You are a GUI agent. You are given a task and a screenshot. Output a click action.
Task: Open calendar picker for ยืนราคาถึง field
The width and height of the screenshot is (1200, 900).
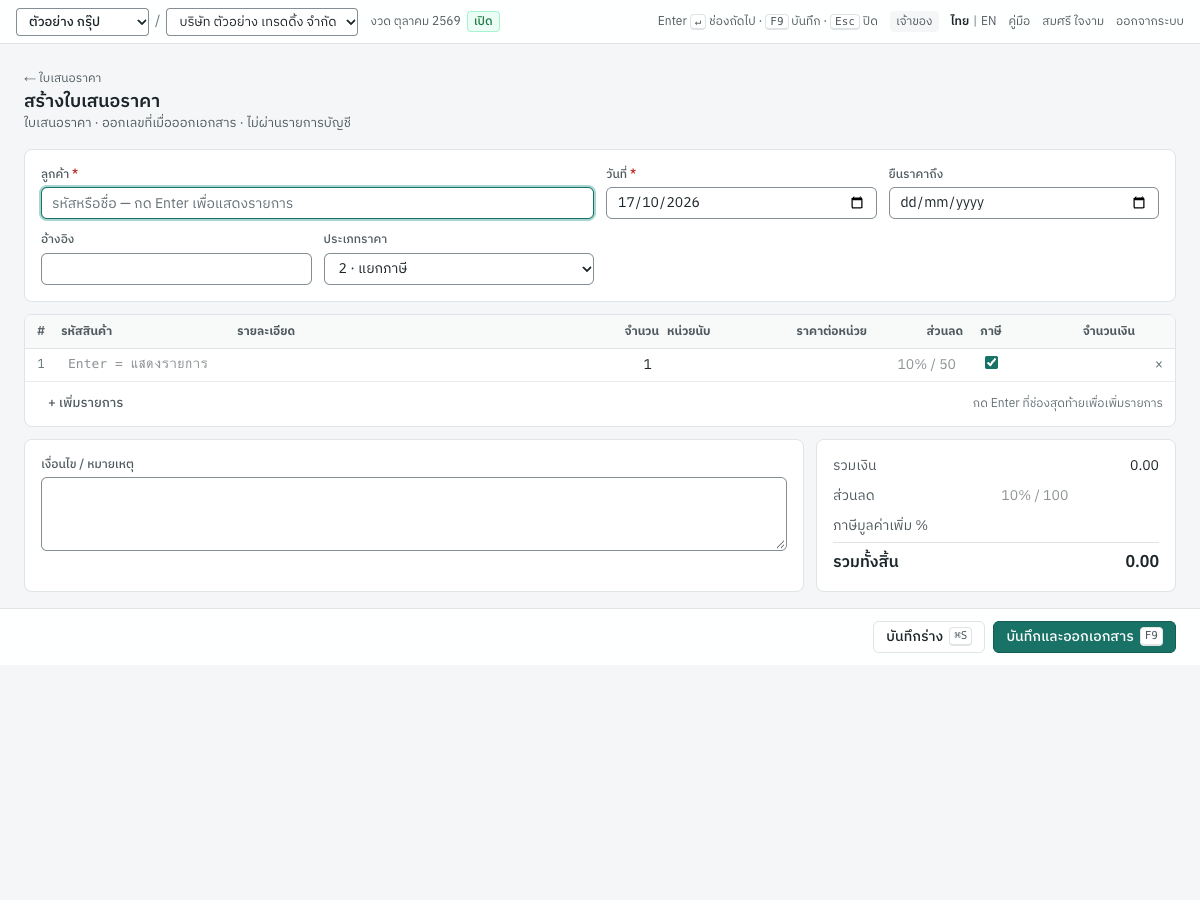[1139, 203]
